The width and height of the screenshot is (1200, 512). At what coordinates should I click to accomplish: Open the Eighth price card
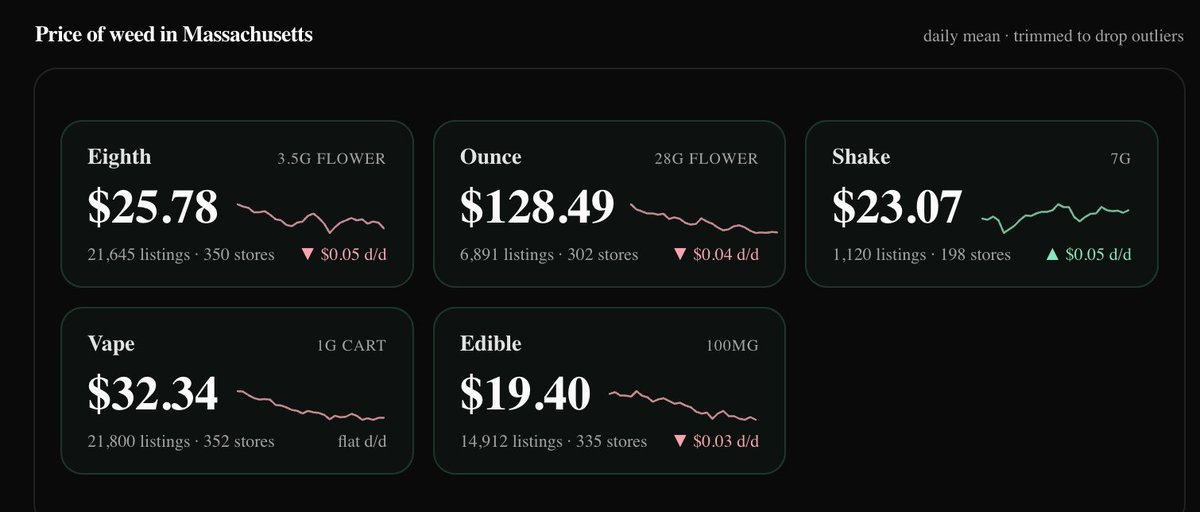coord(237,206)
